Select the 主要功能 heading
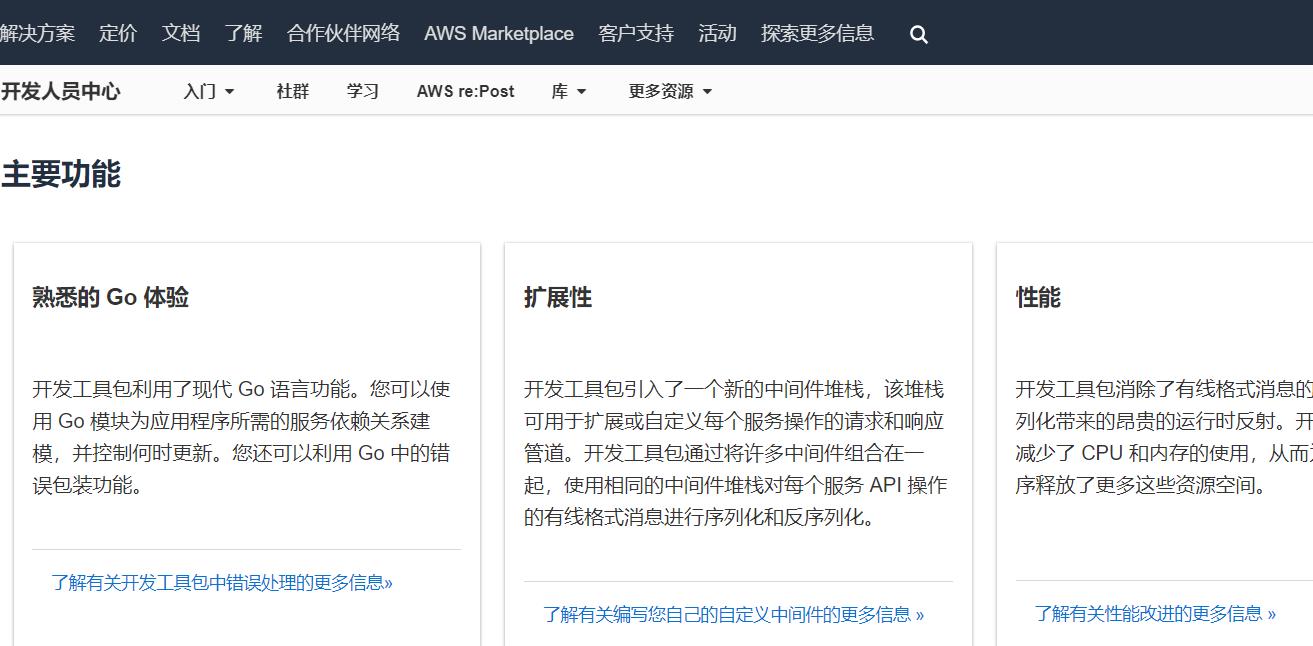The width and height of the screenshot is (1313, 646). tap(60, 174)
